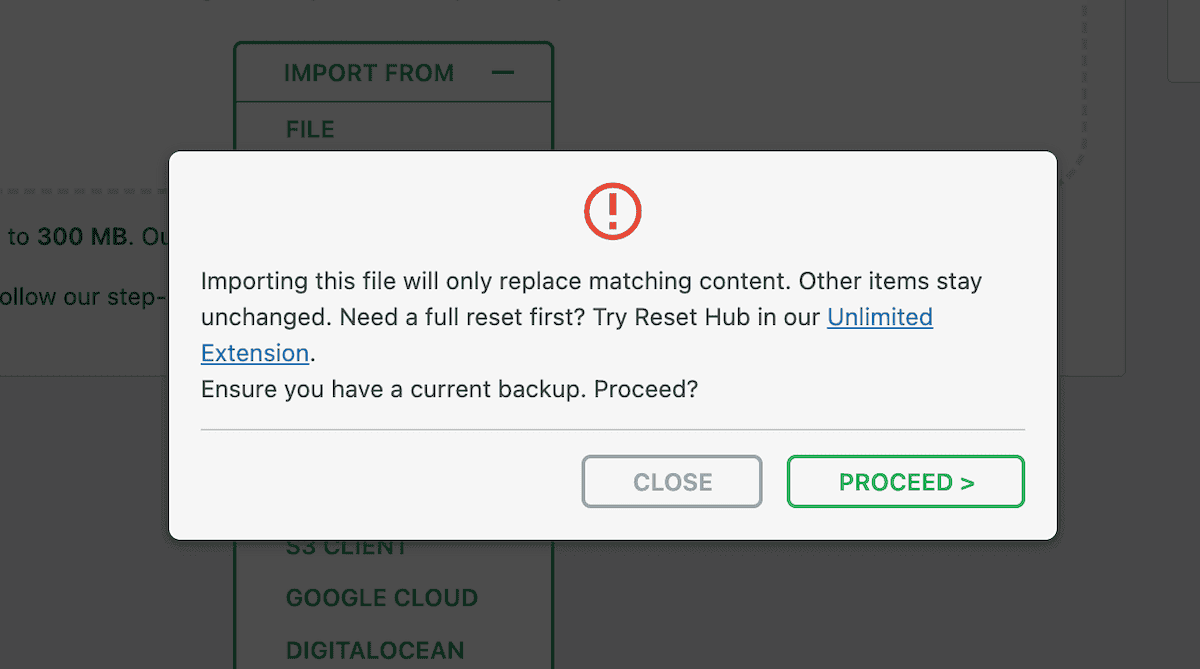Select GOOGLE CLOUD from the import list
Screen dimensions: 1200x669
[x=382, y=598]
